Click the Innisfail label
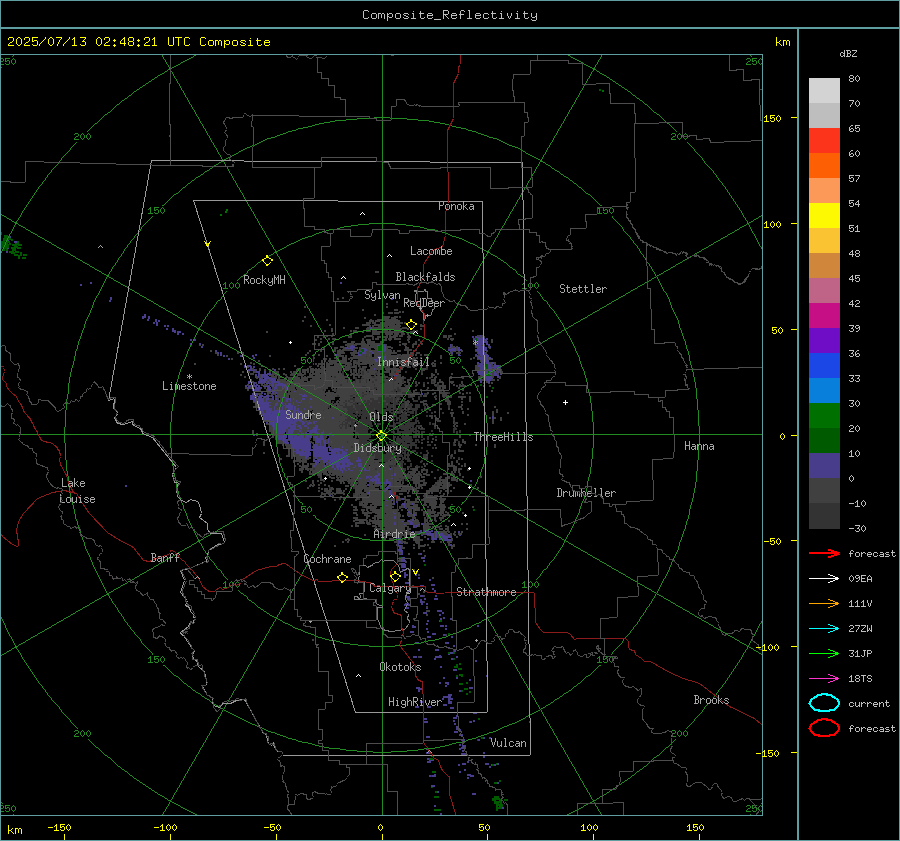Viewport: 900px width, 841px height. (403, 362)
